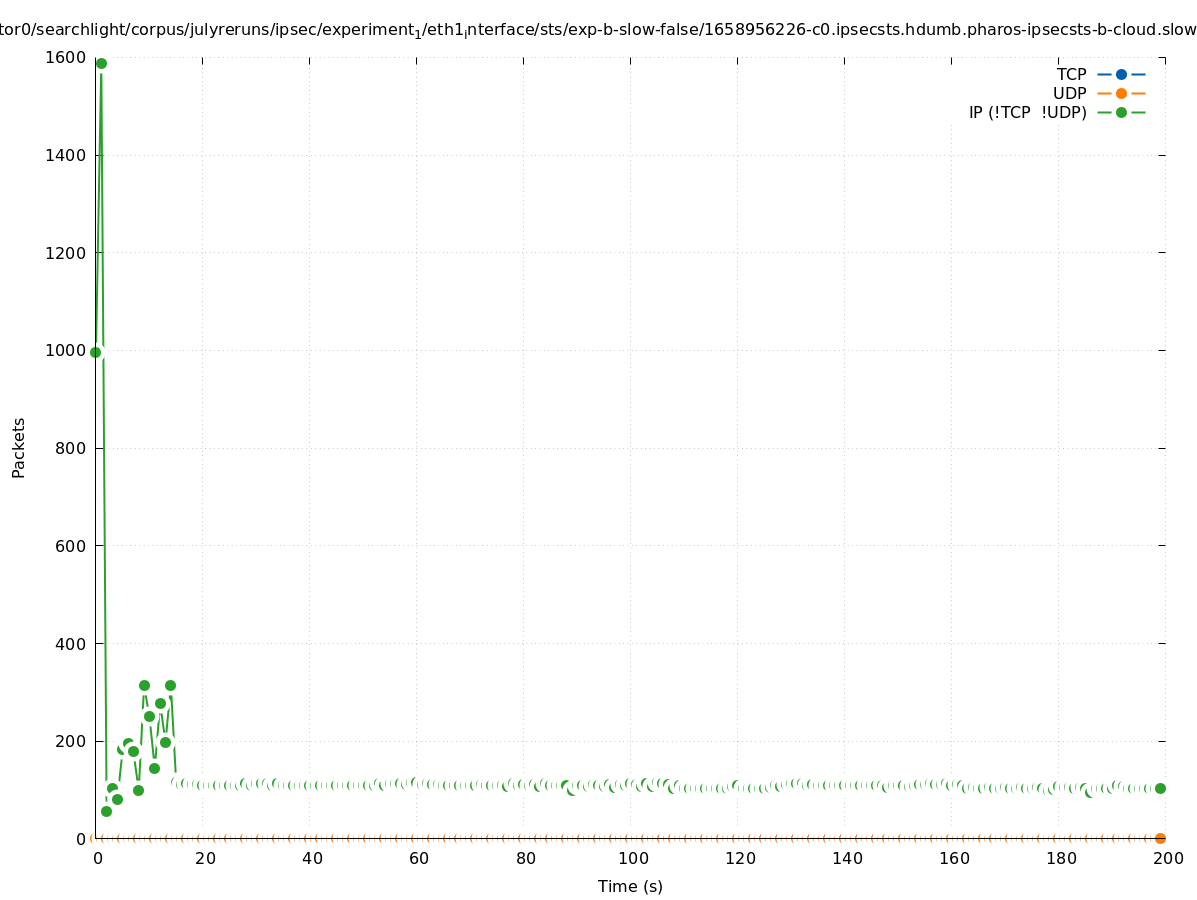Screen dimensions: 1197x900
Task: Click the last green data point at right edge
Action: (1160, 788)
